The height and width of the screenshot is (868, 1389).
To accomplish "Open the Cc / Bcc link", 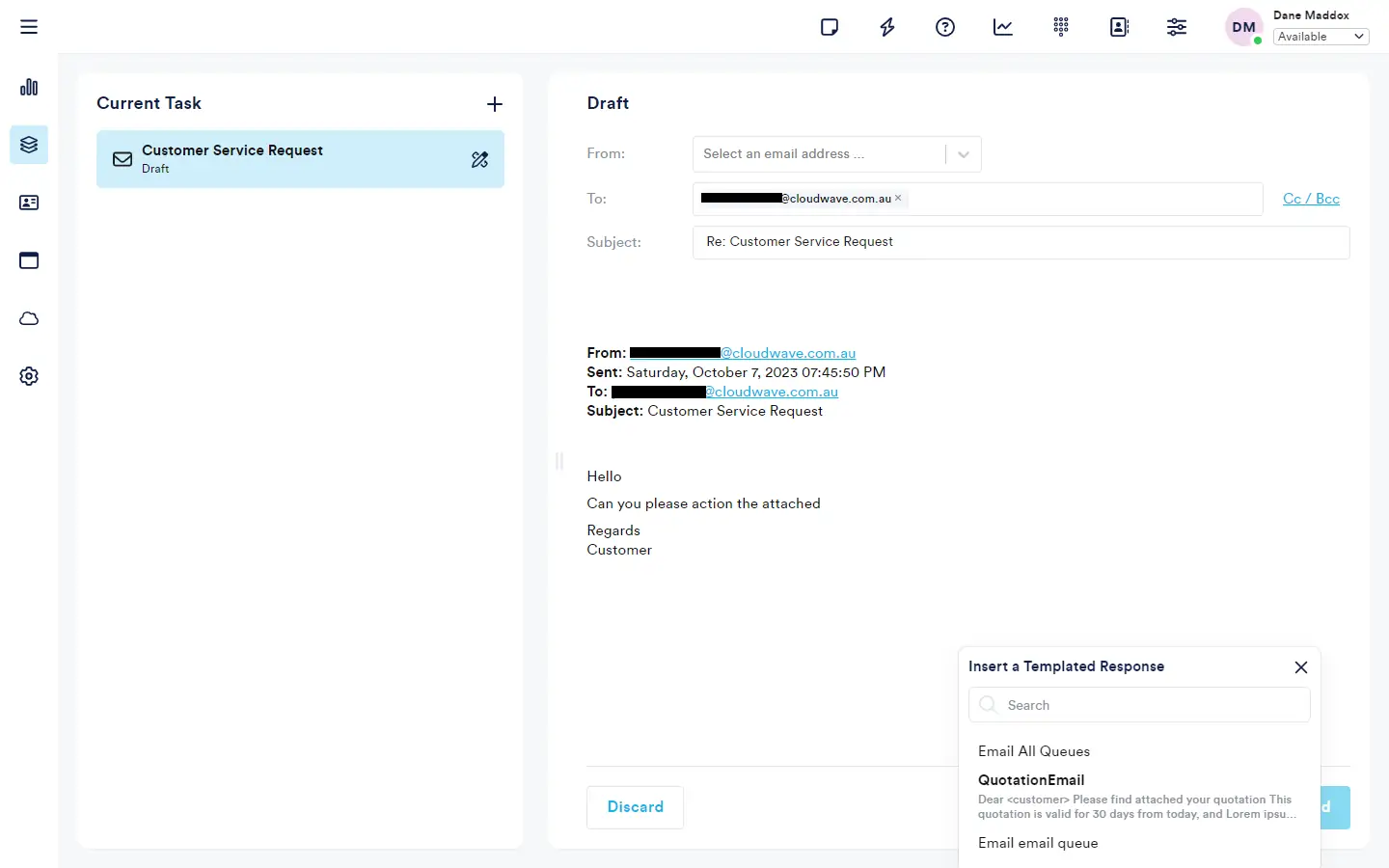I will point(1311,199).
